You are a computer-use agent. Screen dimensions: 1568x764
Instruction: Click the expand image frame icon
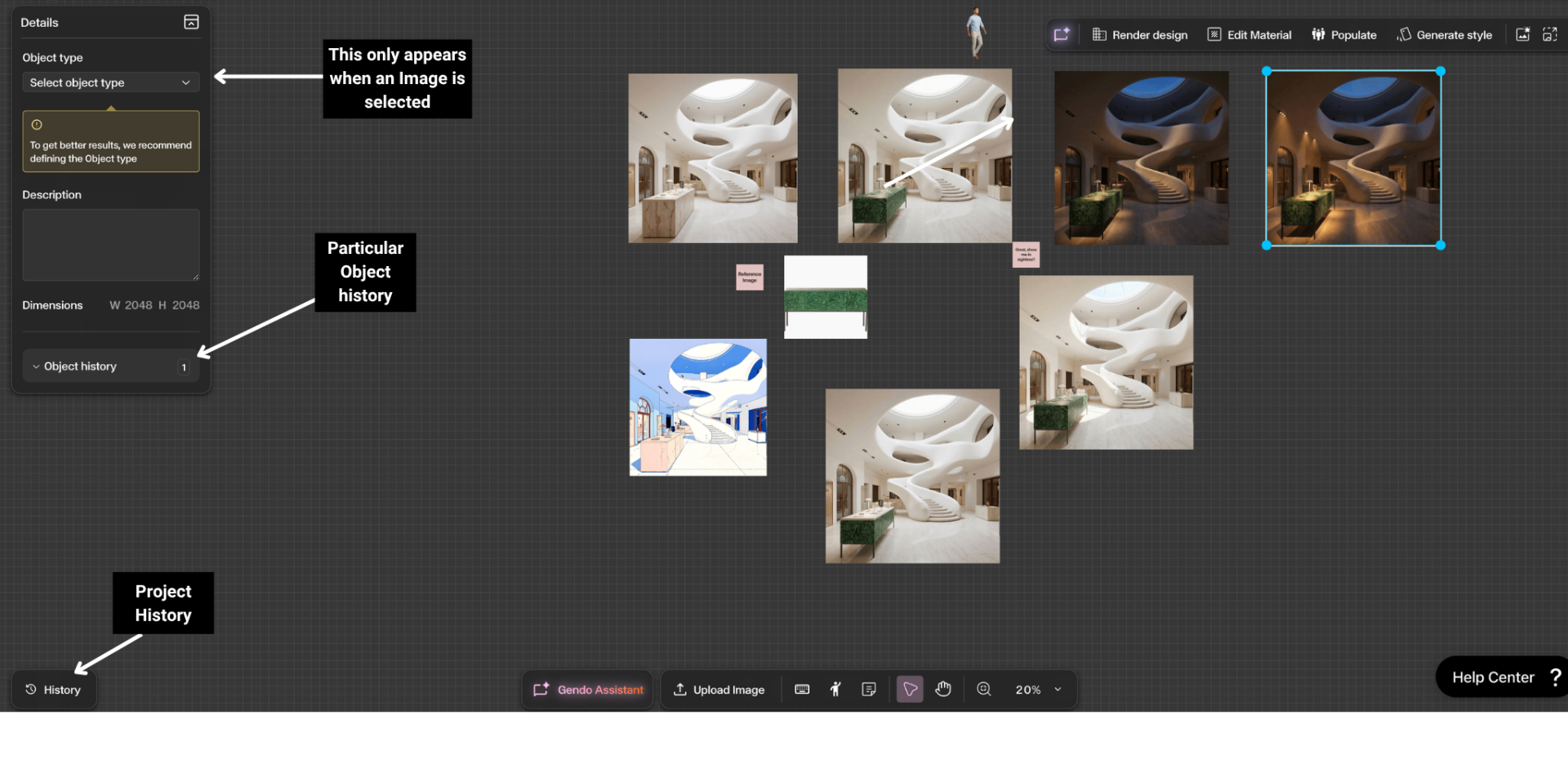(x=1549, y=34)
